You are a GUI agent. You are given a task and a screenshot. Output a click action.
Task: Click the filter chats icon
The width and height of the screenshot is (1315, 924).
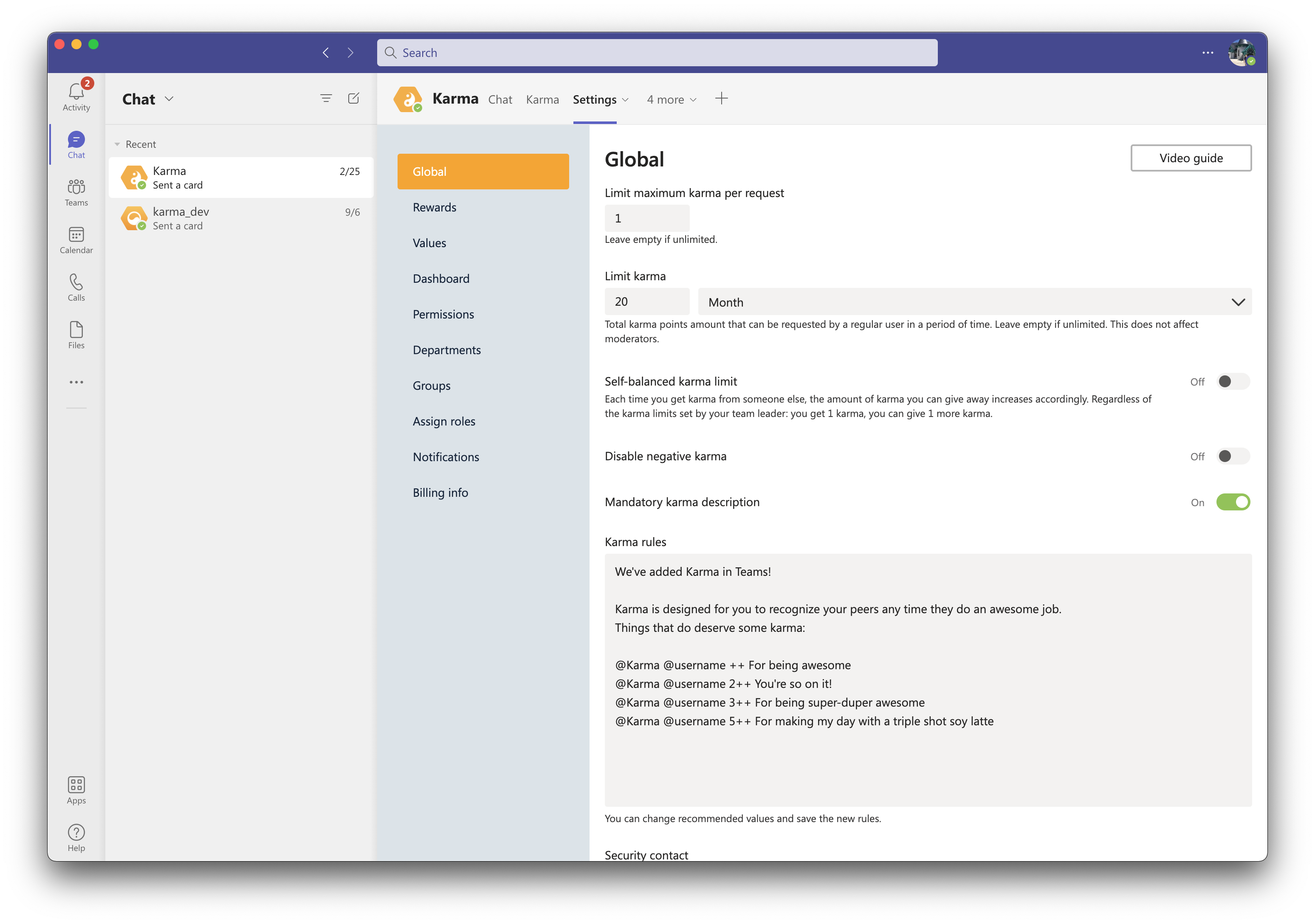326,99
